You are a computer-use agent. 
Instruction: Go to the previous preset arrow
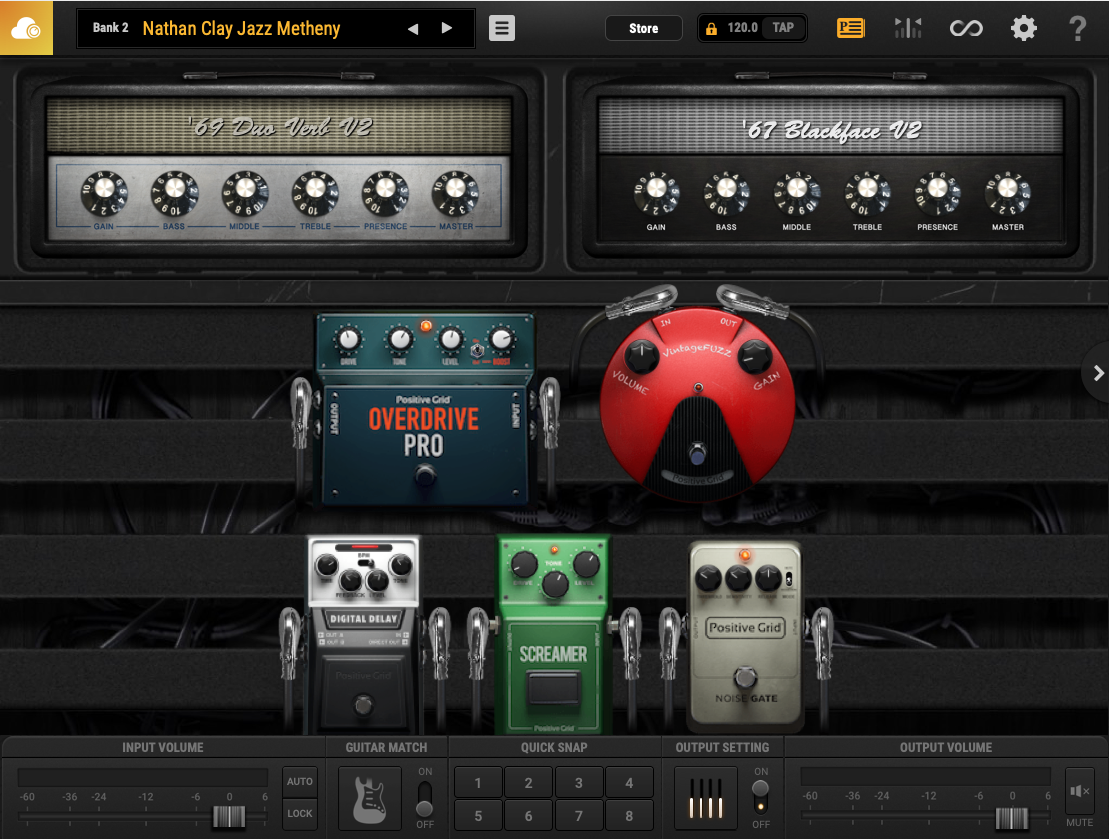pyautogui.click(x=413, y=28)
